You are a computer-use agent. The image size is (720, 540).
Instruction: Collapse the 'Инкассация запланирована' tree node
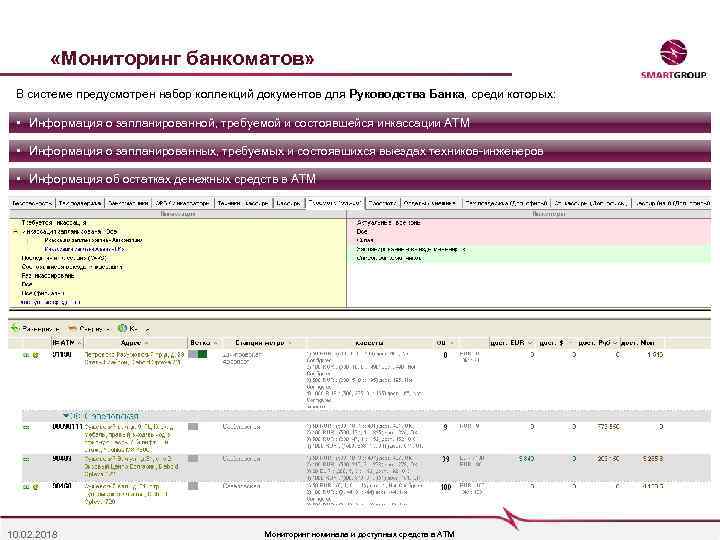[15, 231]
